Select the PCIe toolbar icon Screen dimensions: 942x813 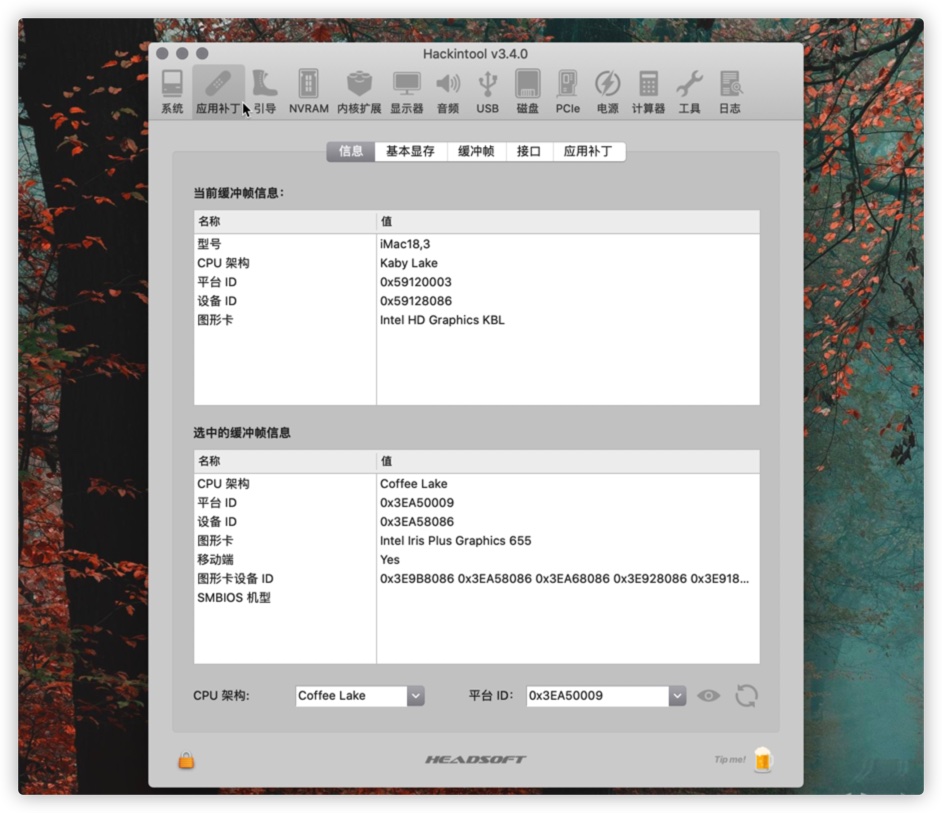point(567,90)
